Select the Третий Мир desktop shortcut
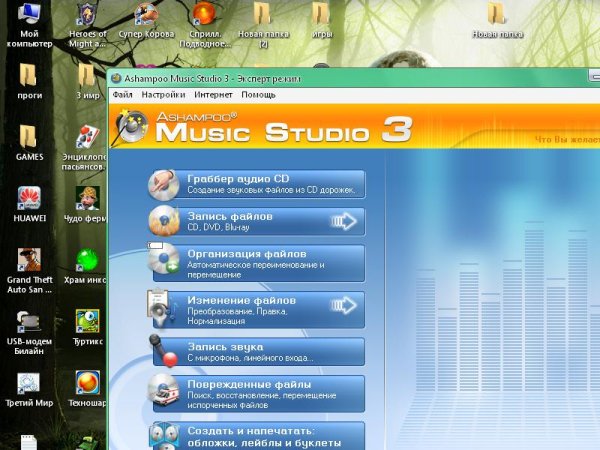This screenshot has height=450, width=600. pyautogui.click(x=29, y=389)
